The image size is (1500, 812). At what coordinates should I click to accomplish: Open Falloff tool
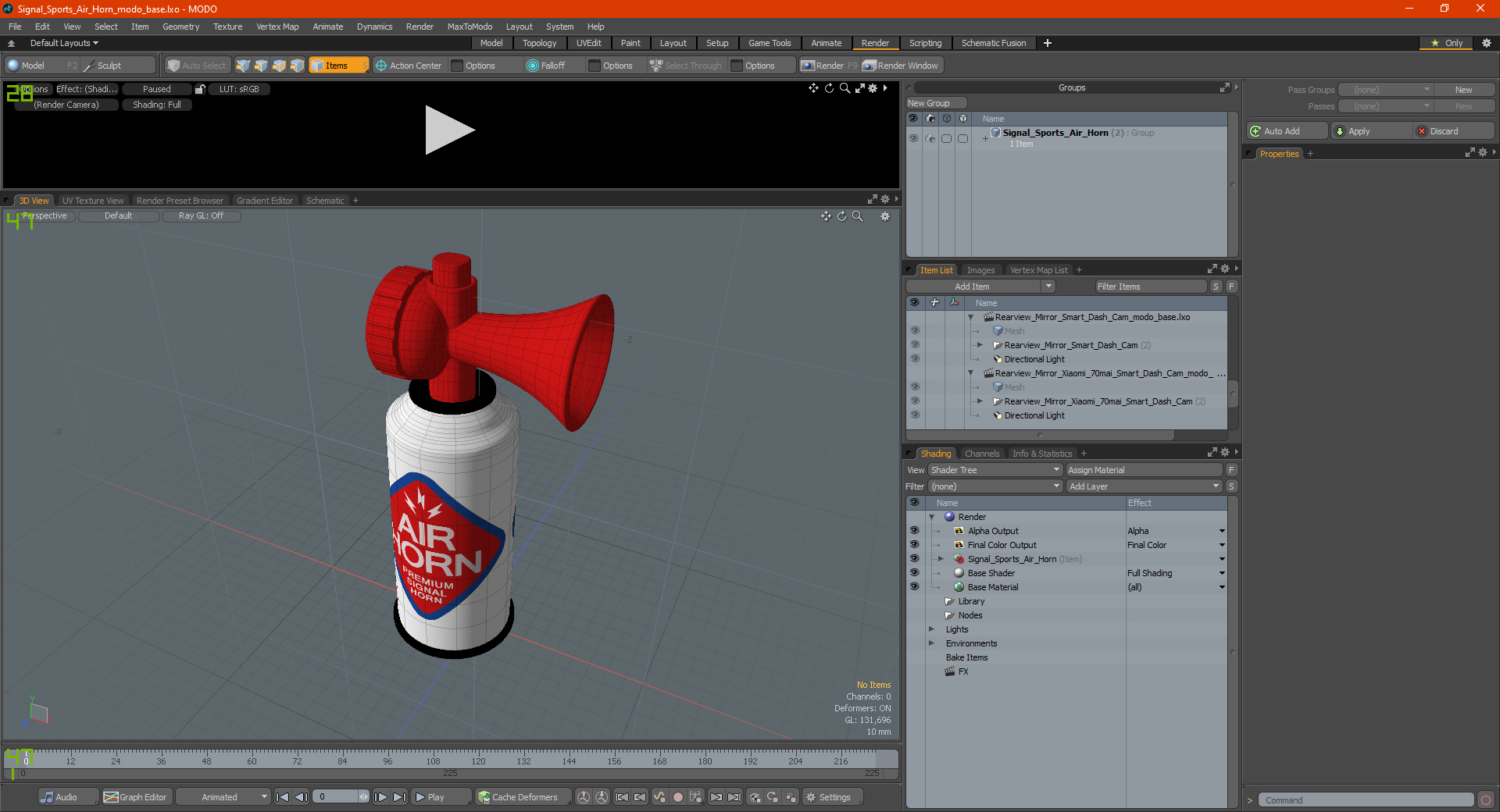click(546, 66)
